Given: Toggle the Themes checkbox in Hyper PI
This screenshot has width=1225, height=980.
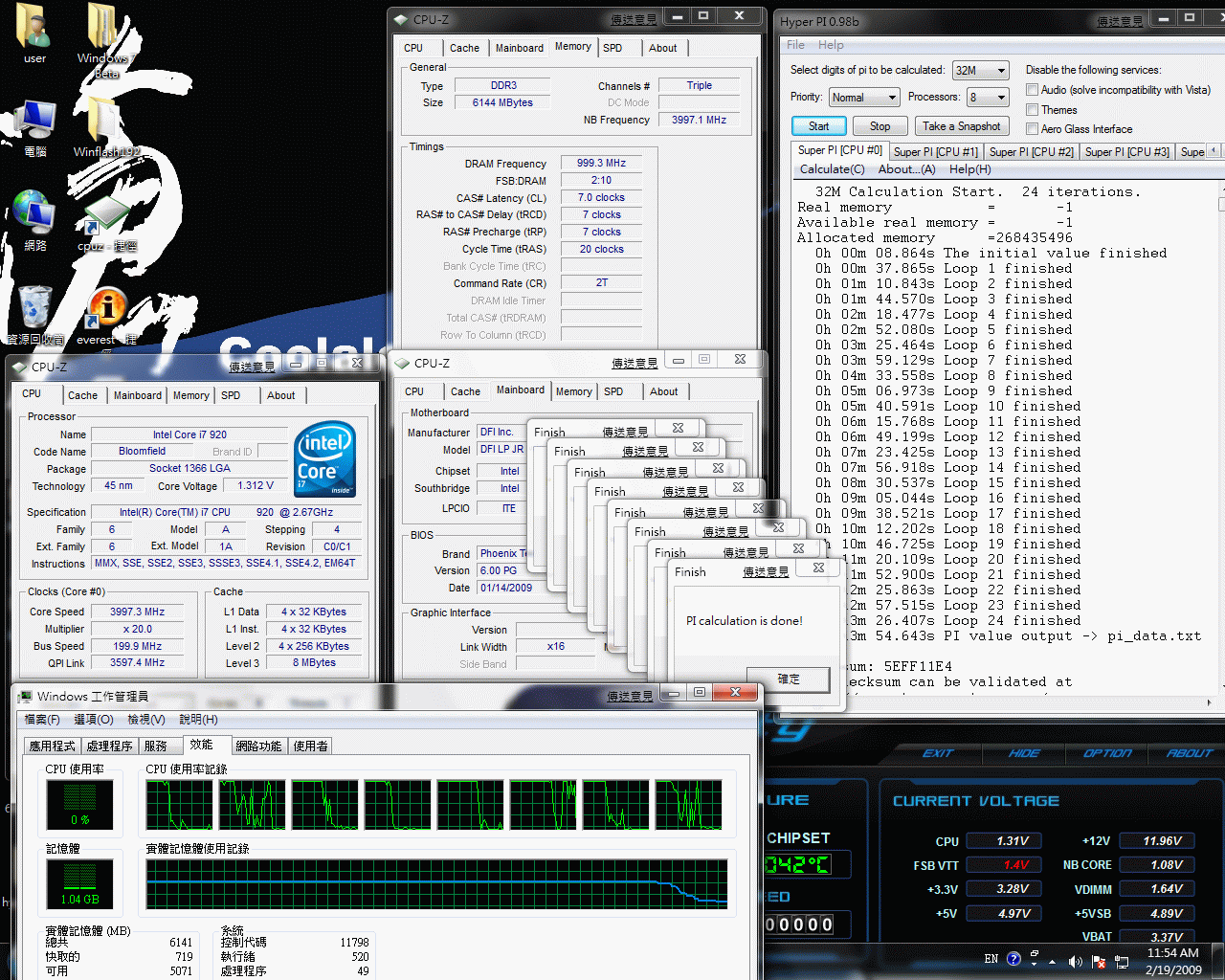Looking at the screenshot, I should [x=1032, y=109].
